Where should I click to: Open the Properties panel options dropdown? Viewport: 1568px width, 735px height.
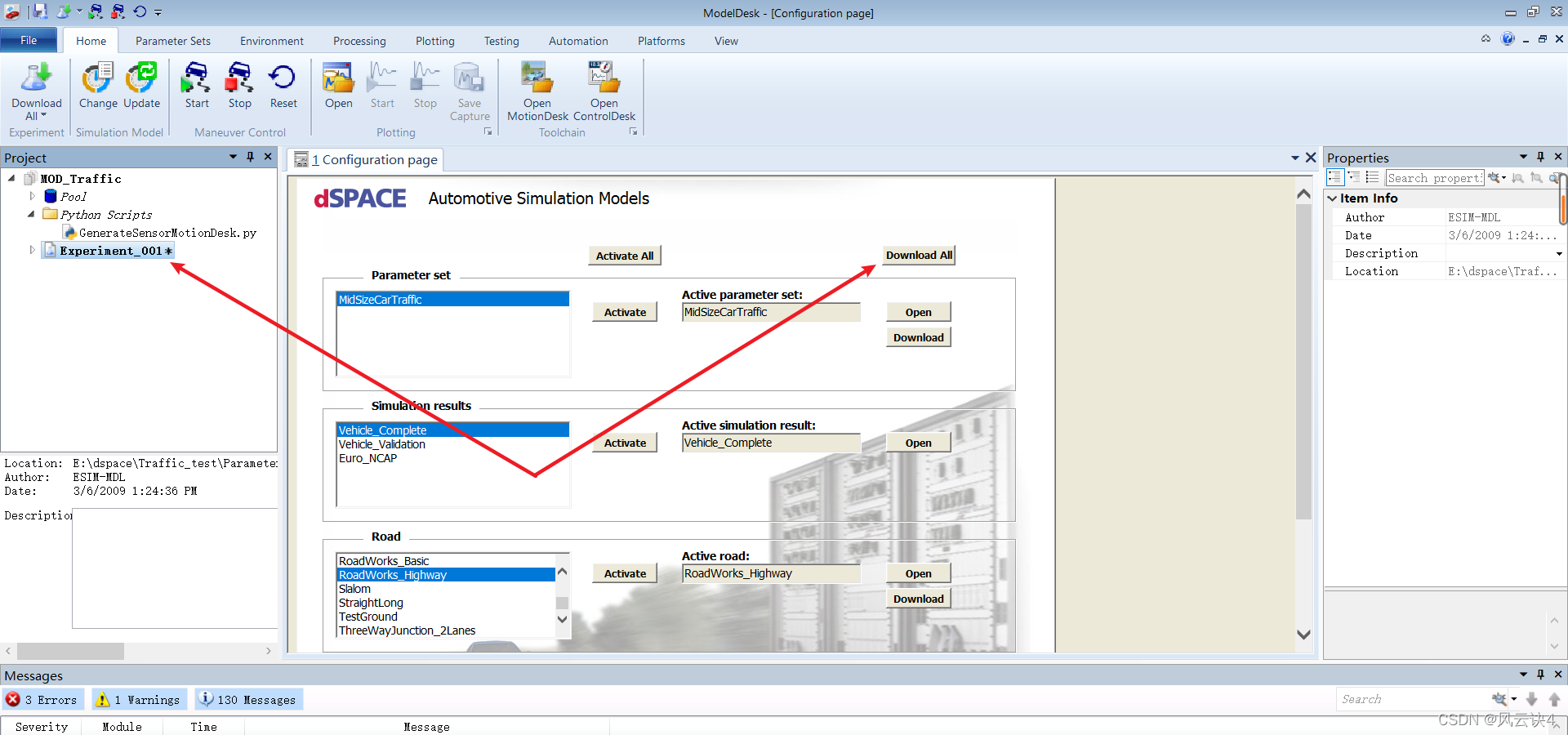click(x=1523, y=157)
